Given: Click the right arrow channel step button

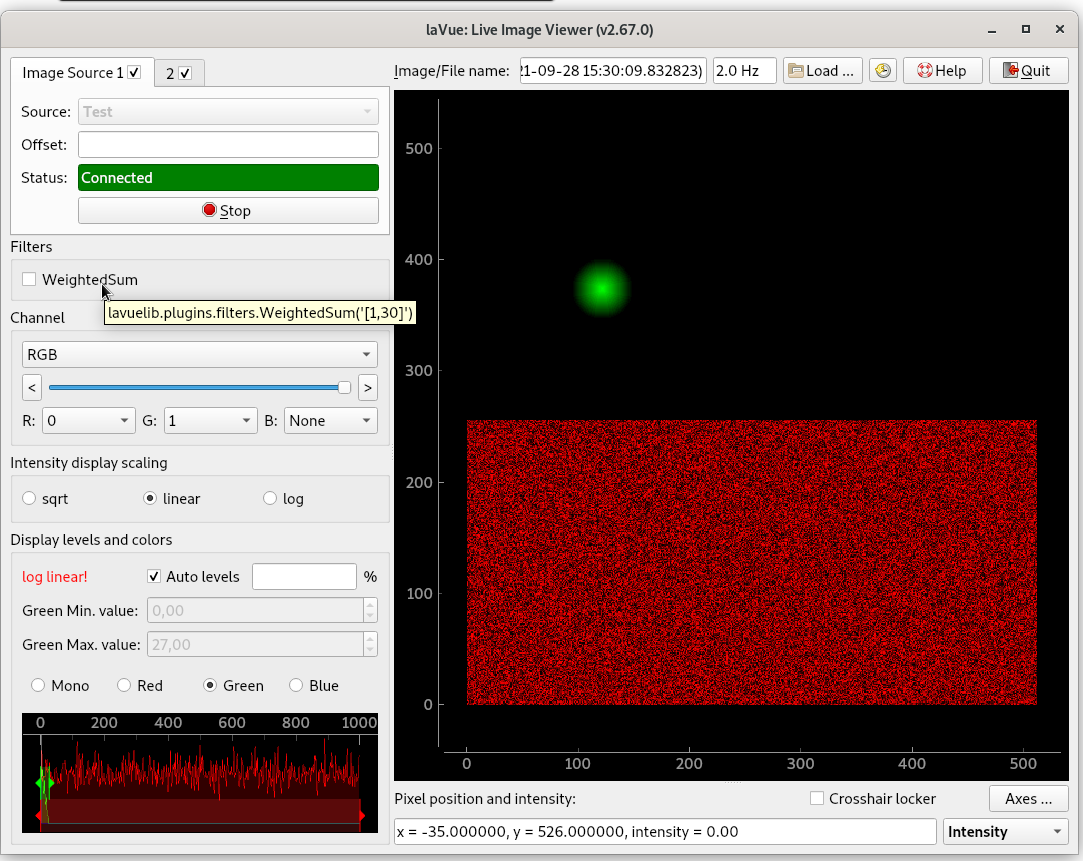Looking at the screenshot, I should click(x=367, y=387).
